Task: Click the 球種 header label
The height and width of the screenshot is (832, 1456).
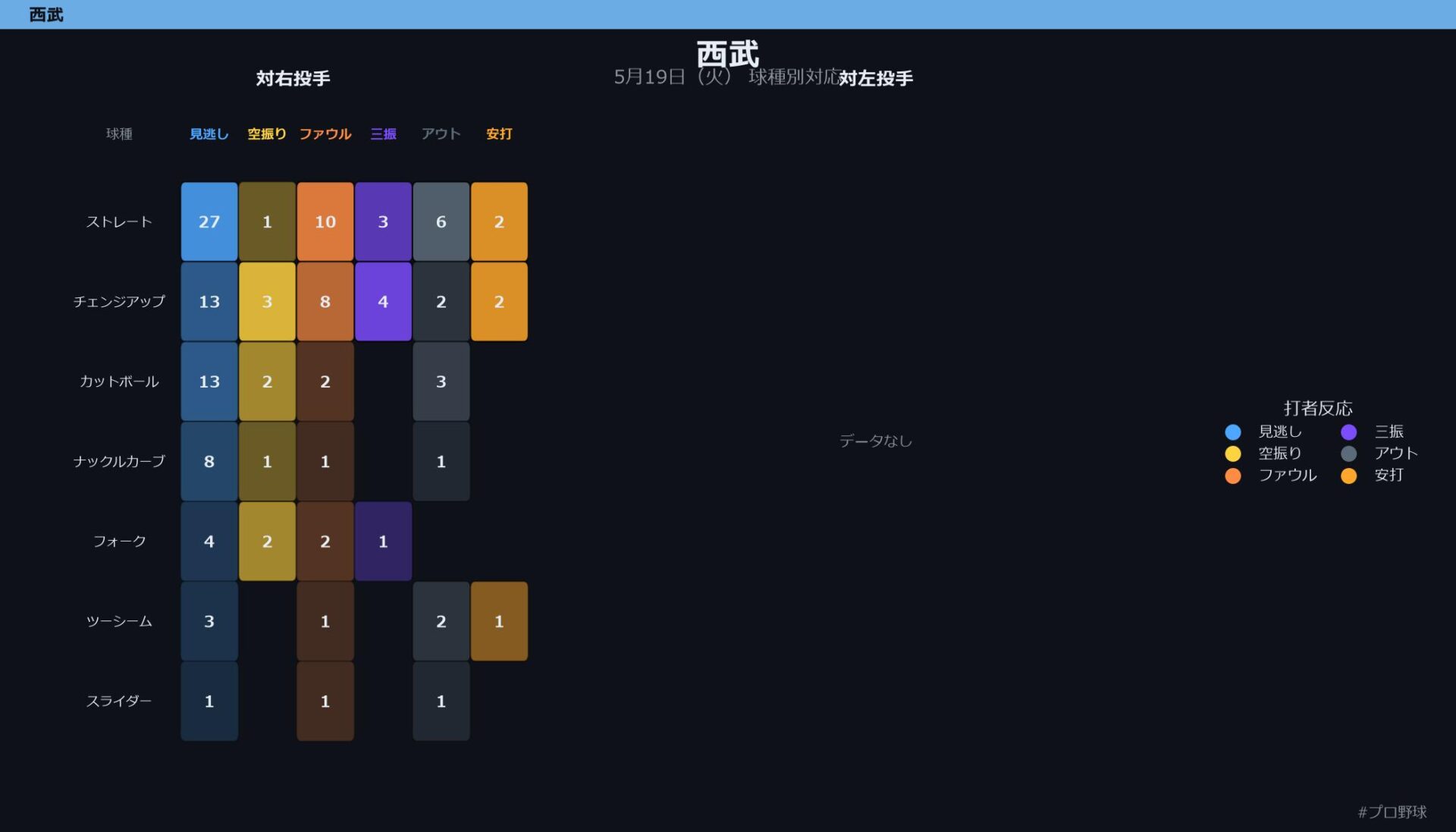Action: pos(119,134)
